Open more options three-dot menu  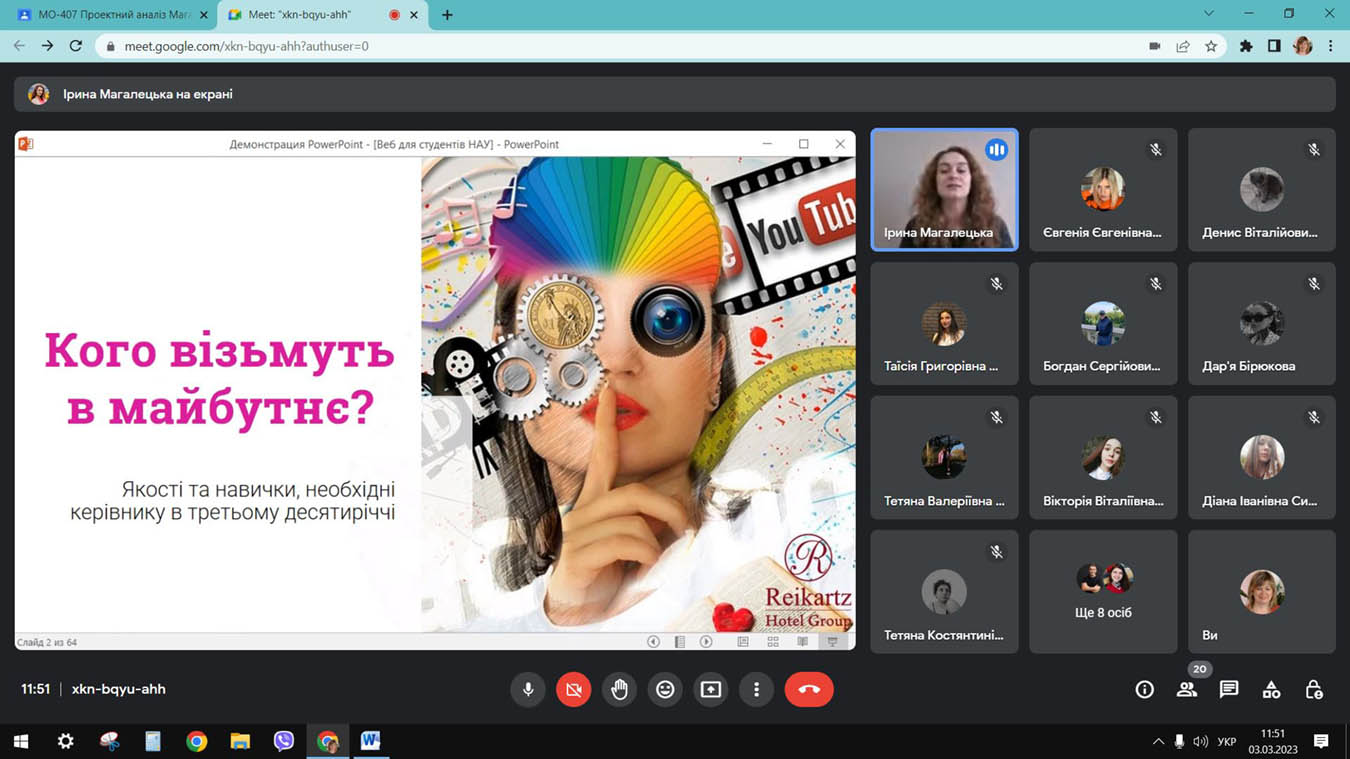click(x=756, y=689)
